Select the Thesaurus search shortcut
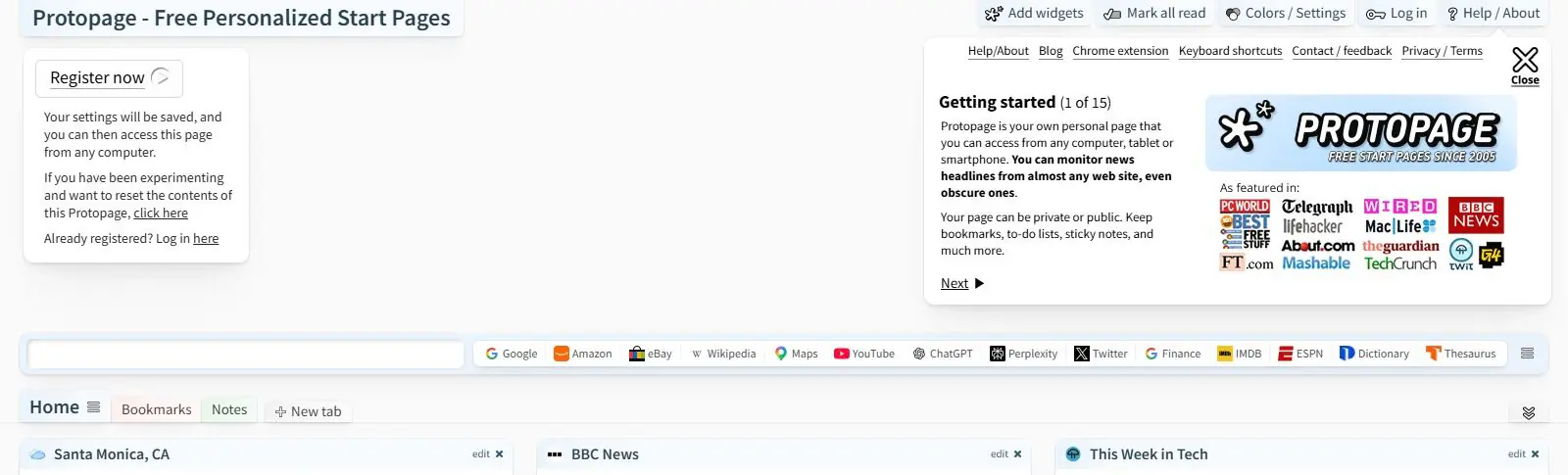1568x475 pixels. (1460, 355)
